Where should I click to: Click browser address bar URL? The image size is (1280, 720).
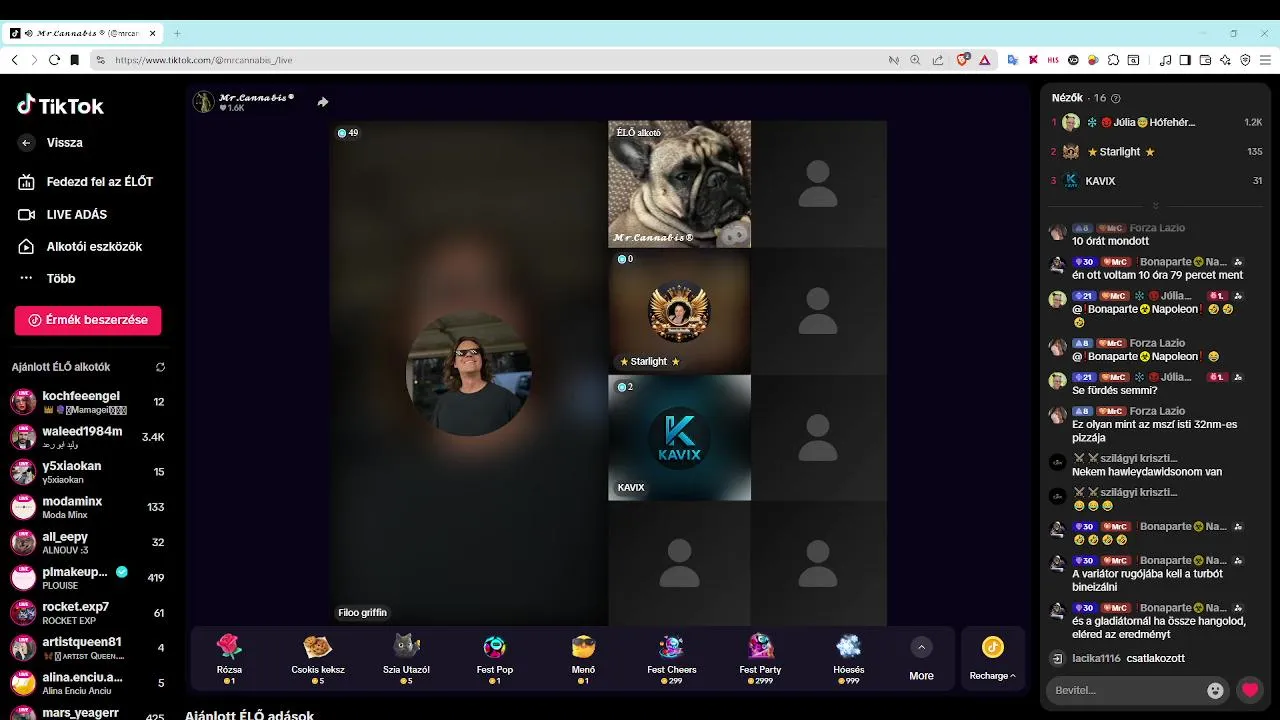(204, 60)
